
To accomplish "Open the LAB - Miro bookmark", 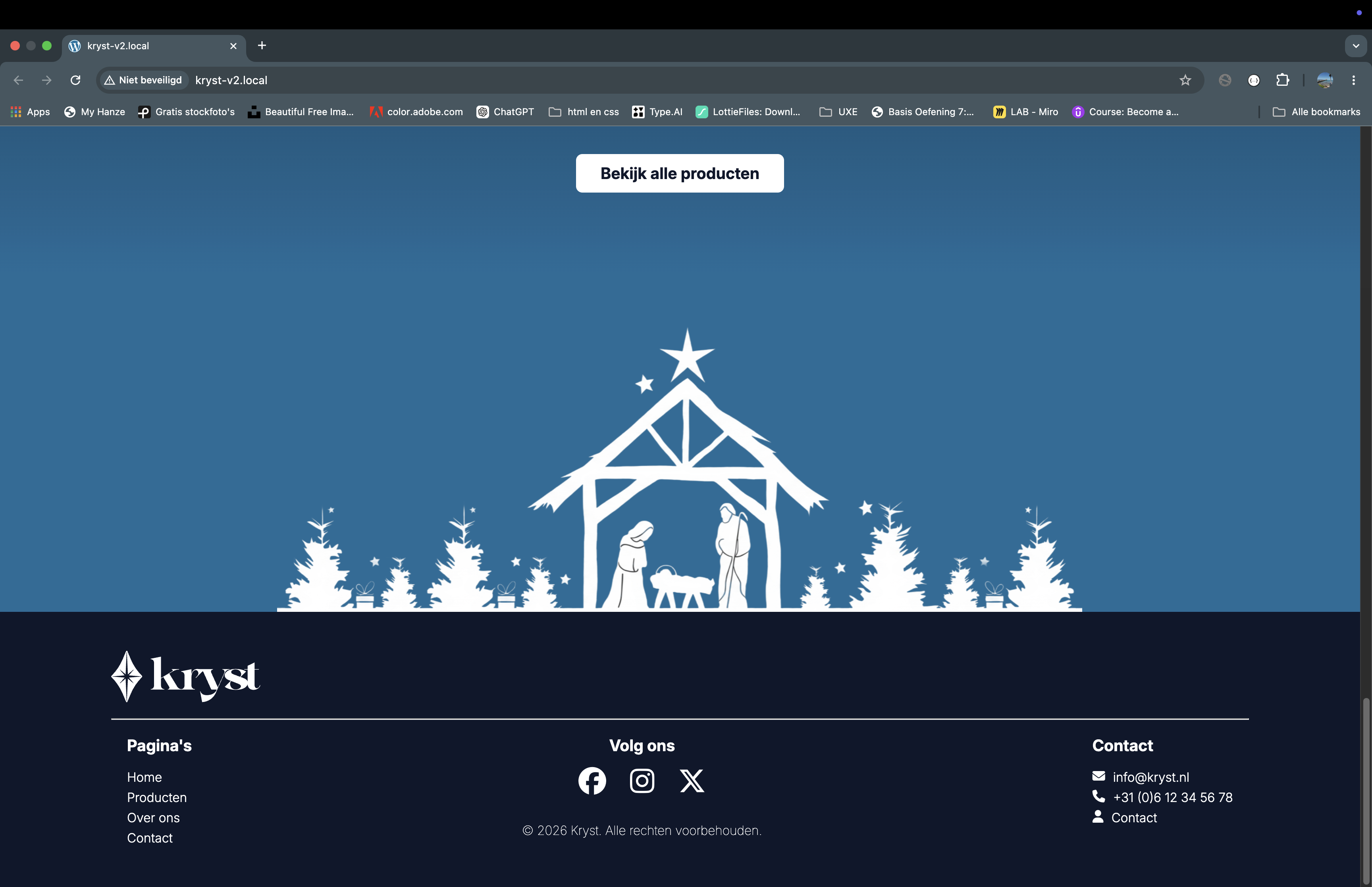I will pyautogui.click(x=1026, y=112).
